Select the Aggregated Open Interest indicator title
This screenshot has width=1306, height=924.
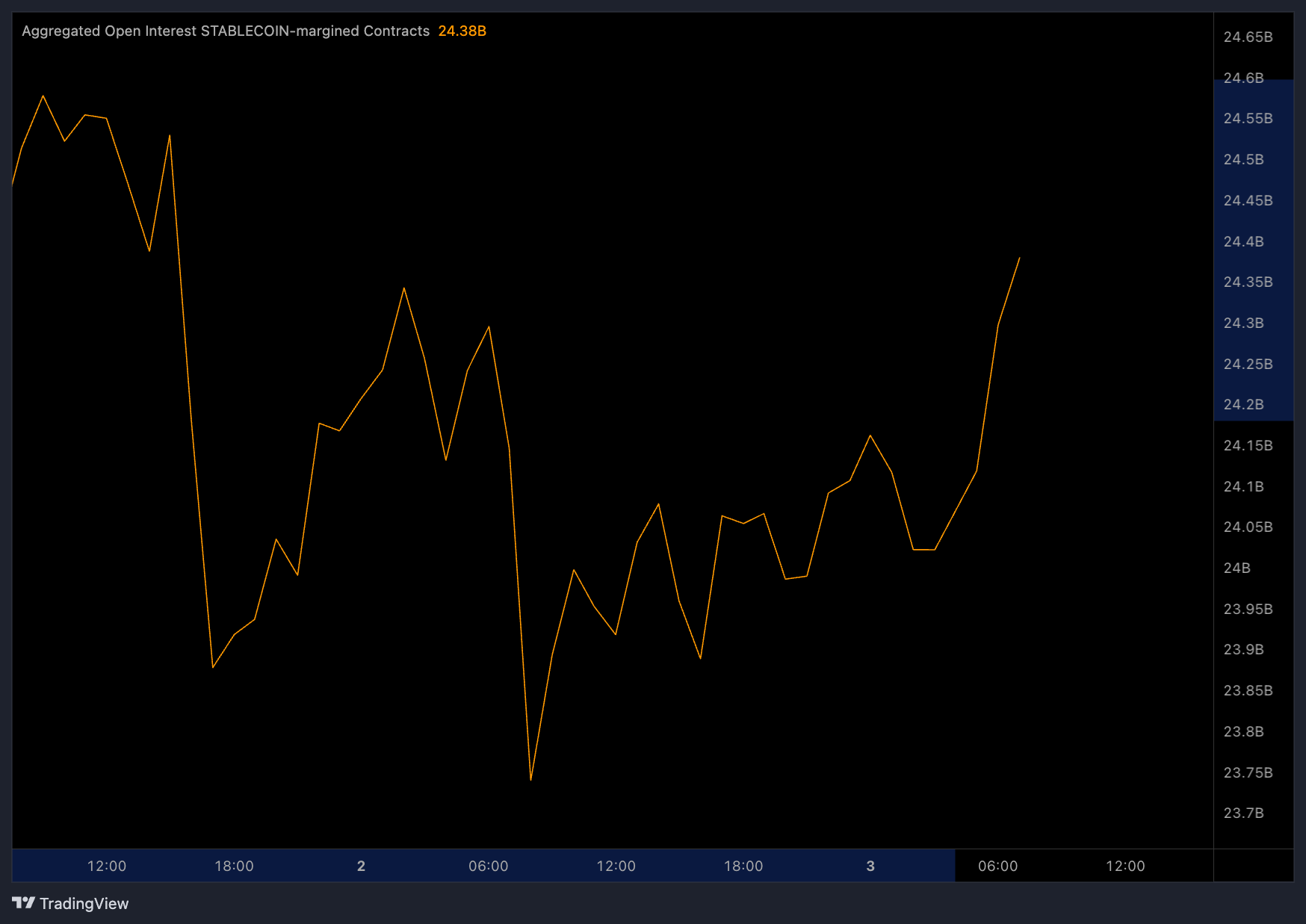coord(226,31)
